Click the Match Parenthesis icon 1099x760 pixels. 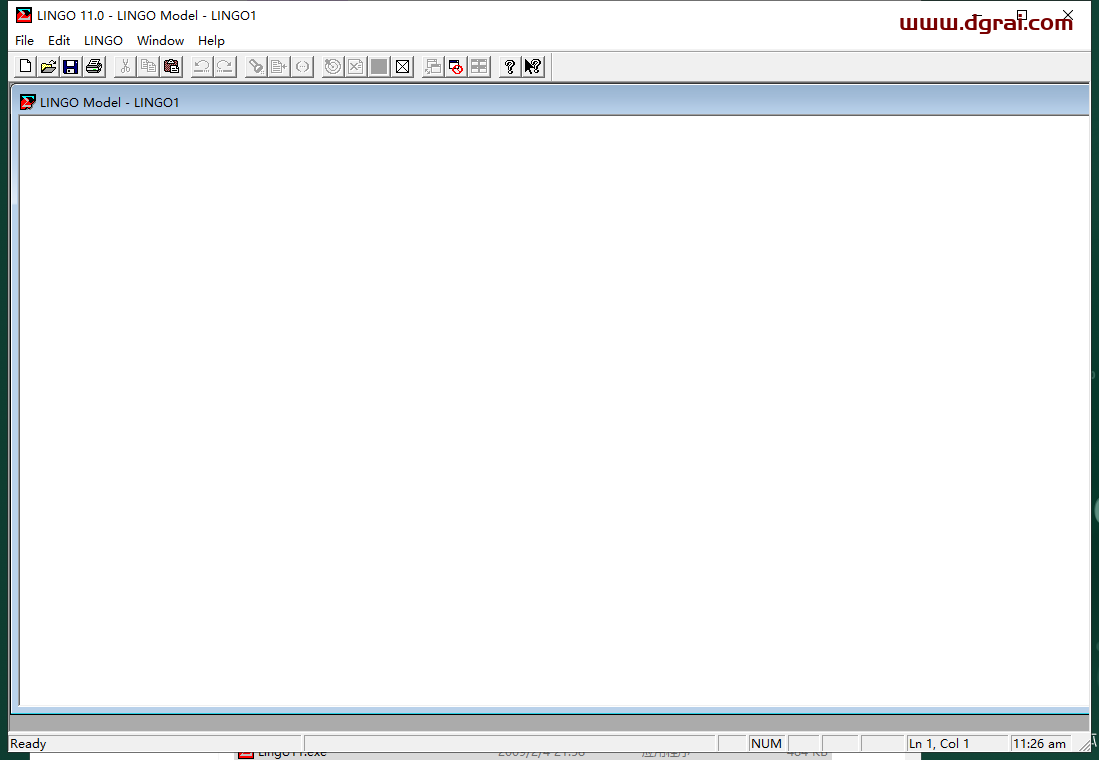click(302, 67)
